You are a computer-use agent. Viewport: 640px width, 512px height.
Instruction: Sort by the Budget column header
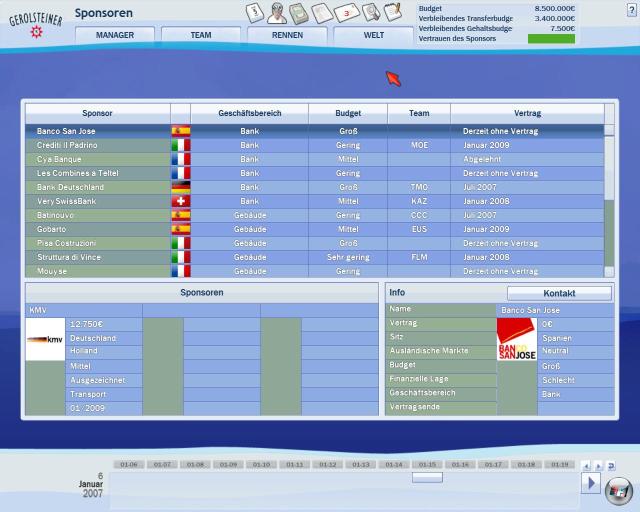coord(348,113)
